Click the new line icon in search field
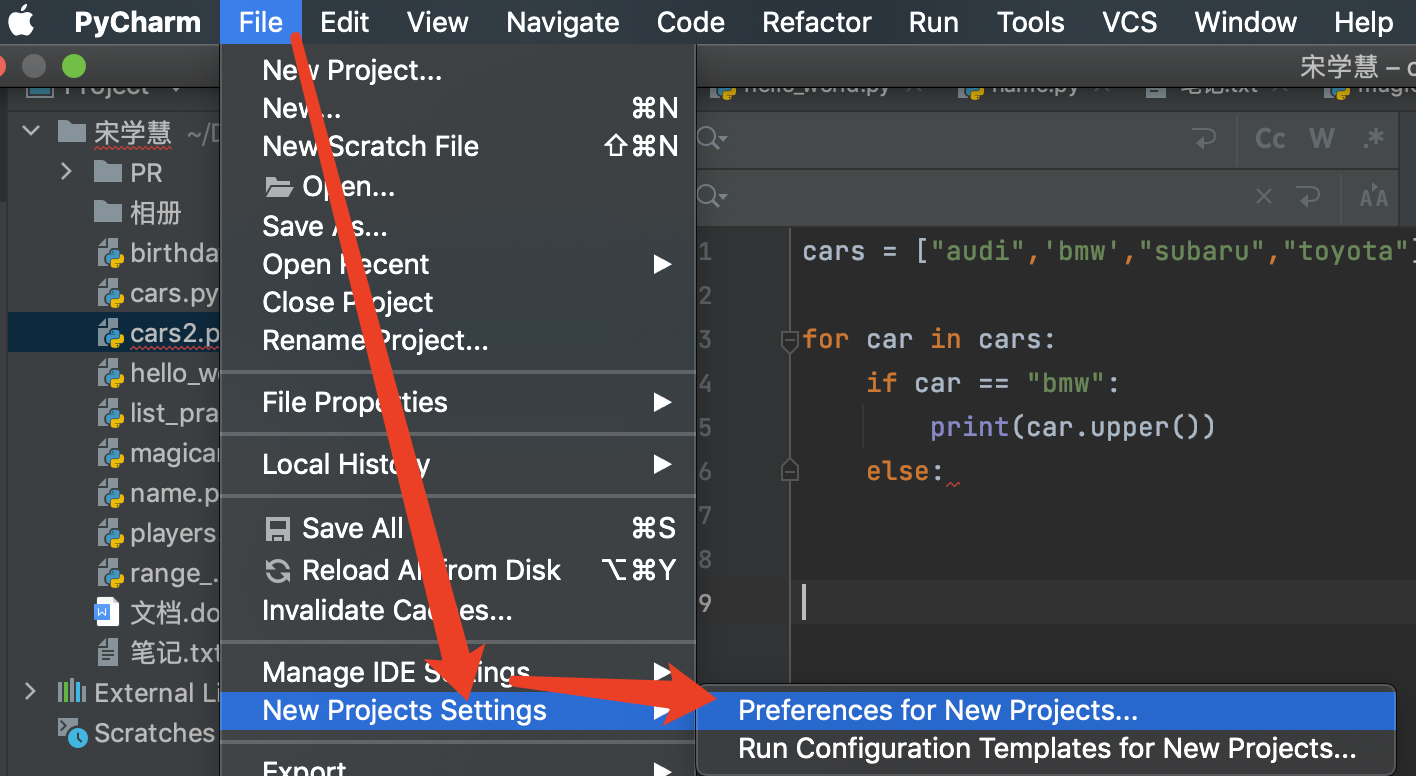 pos(1205,138)
